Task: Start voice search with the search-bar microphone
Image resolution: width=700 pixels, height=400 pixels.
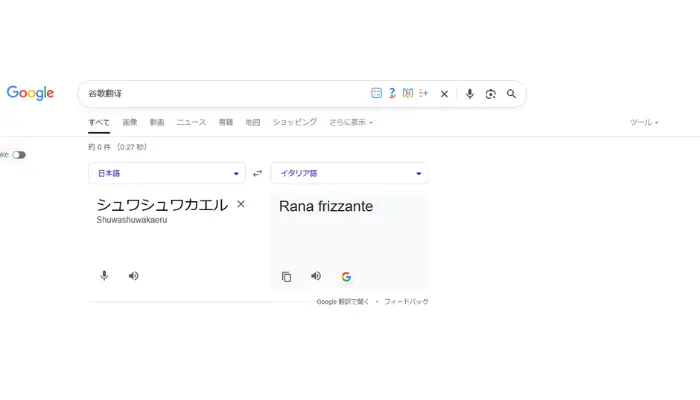Action: coord(470,94)
